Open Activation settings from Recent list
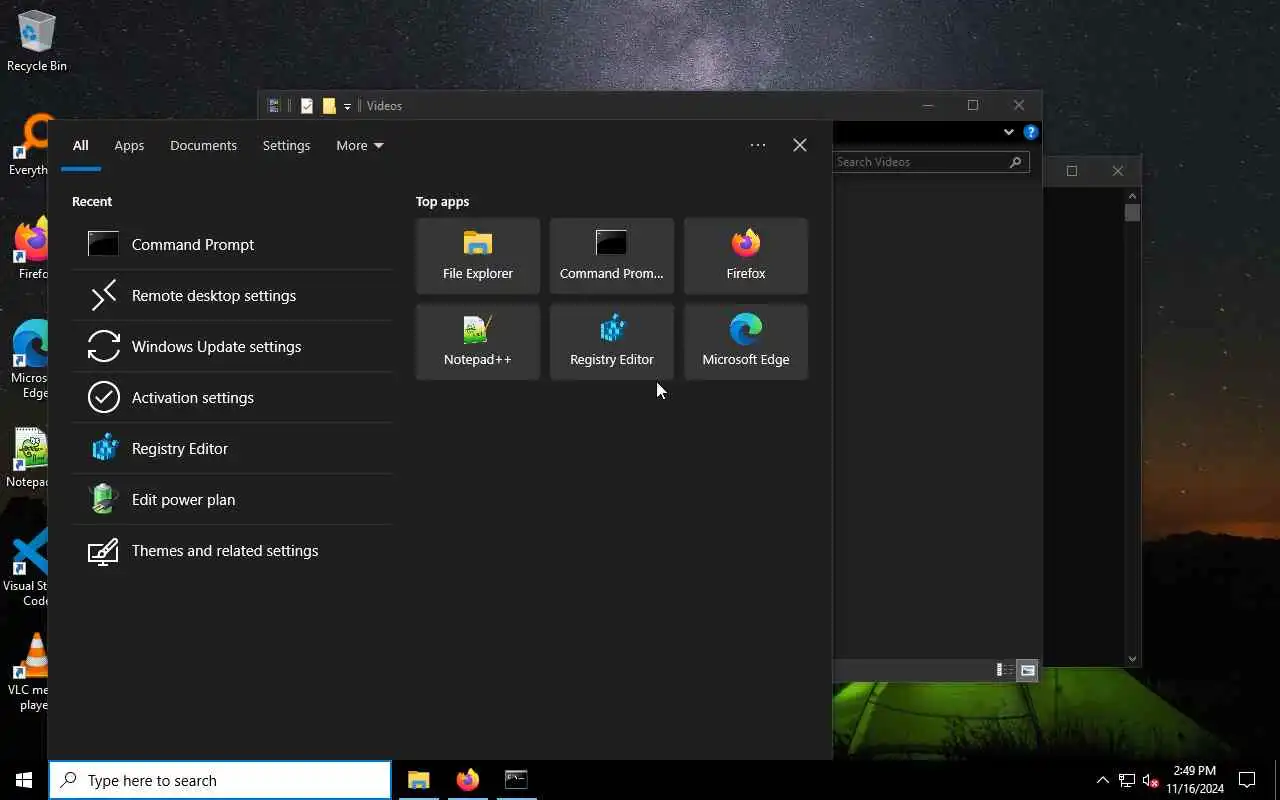Viewport: 1280px width, 800px height. [x=232, y=397]
